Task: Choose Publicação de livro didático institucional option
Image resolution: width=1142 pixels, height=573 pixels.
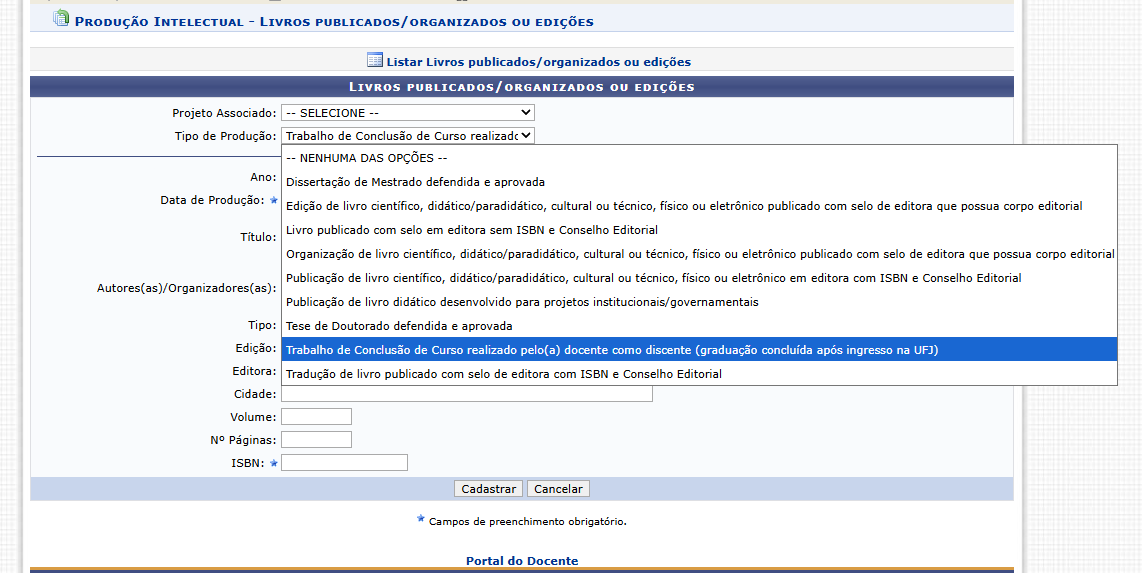Action: tap(699, 302)
